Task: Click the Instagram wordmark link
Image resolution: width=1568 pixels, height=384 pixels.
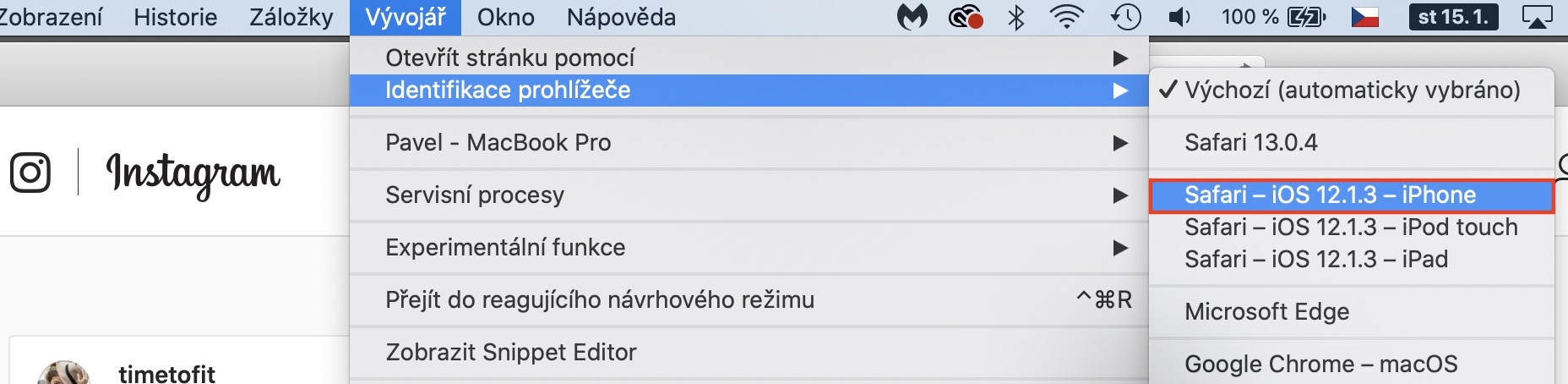Action: pos(193,173)
